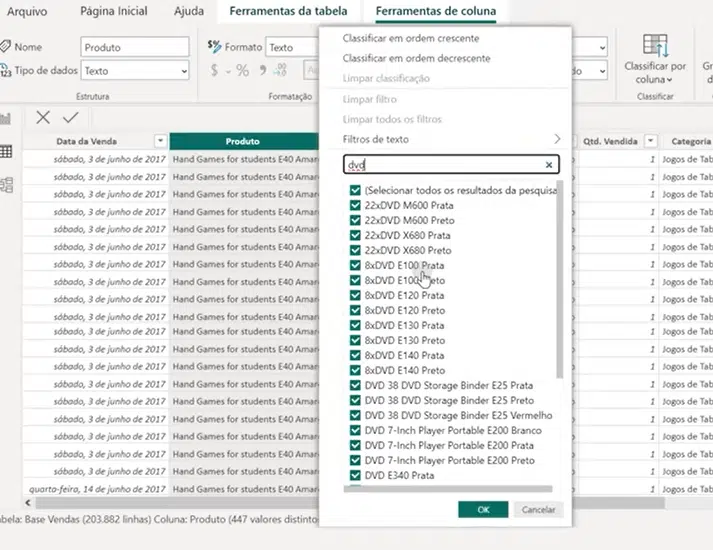The image size is (713, 550).
Task: Open Qtd. Vendida column filter arrow
Action: (x=651, y=141)
